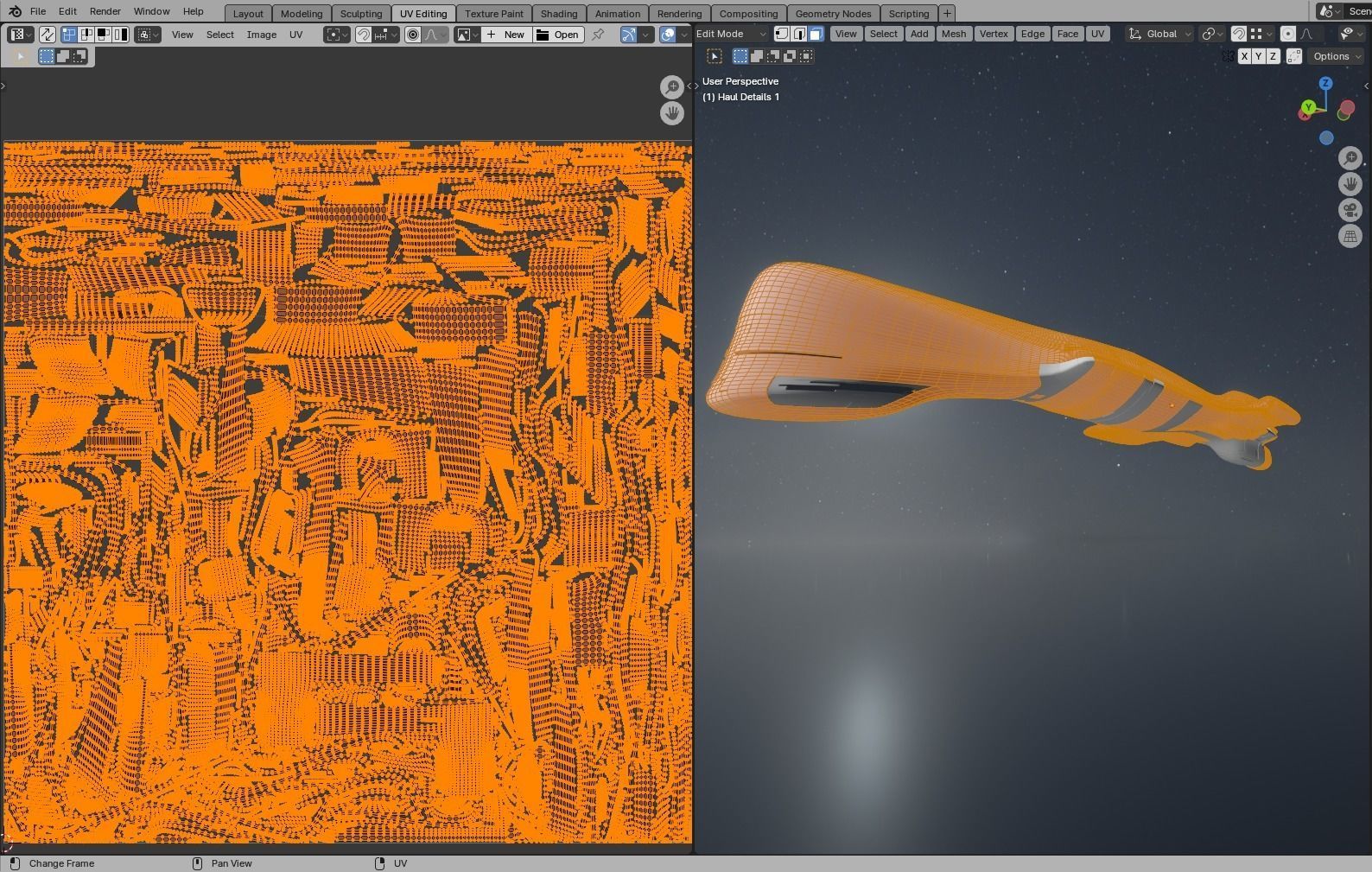
Task: Toggle UV sync selection in the UV editor
Action: [48, 35]
